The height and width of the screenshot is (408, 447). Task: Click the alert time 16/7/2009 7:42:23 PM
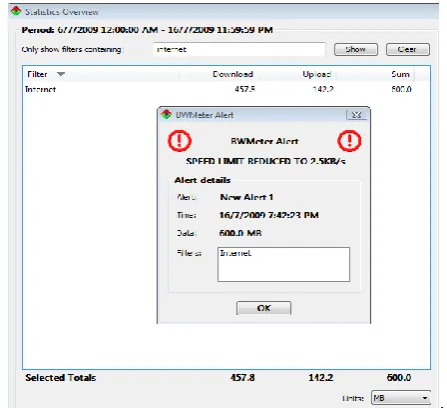269,215
